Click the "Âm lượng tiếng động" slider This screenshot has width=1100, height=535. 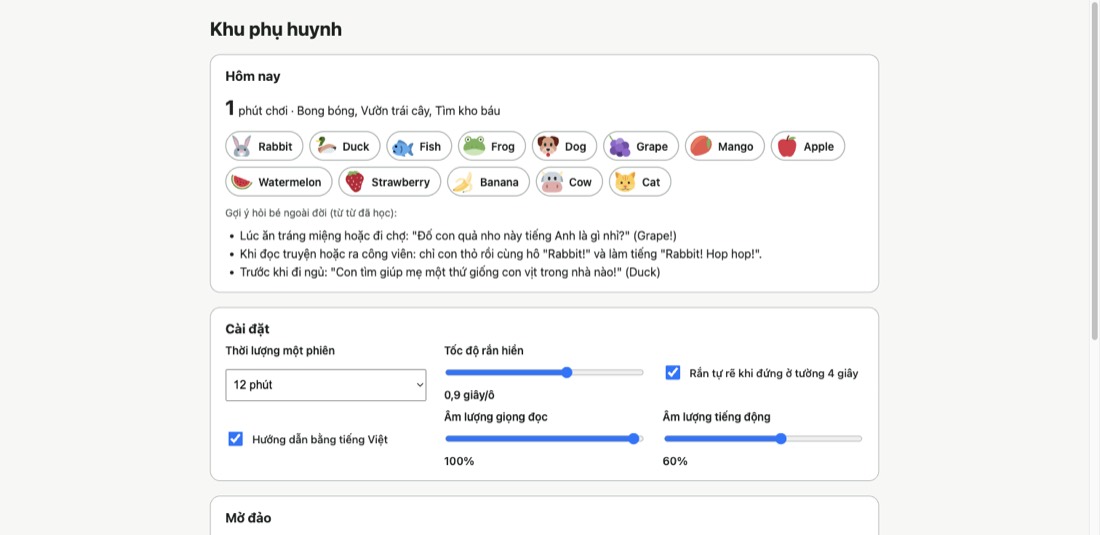pos(763,439)
